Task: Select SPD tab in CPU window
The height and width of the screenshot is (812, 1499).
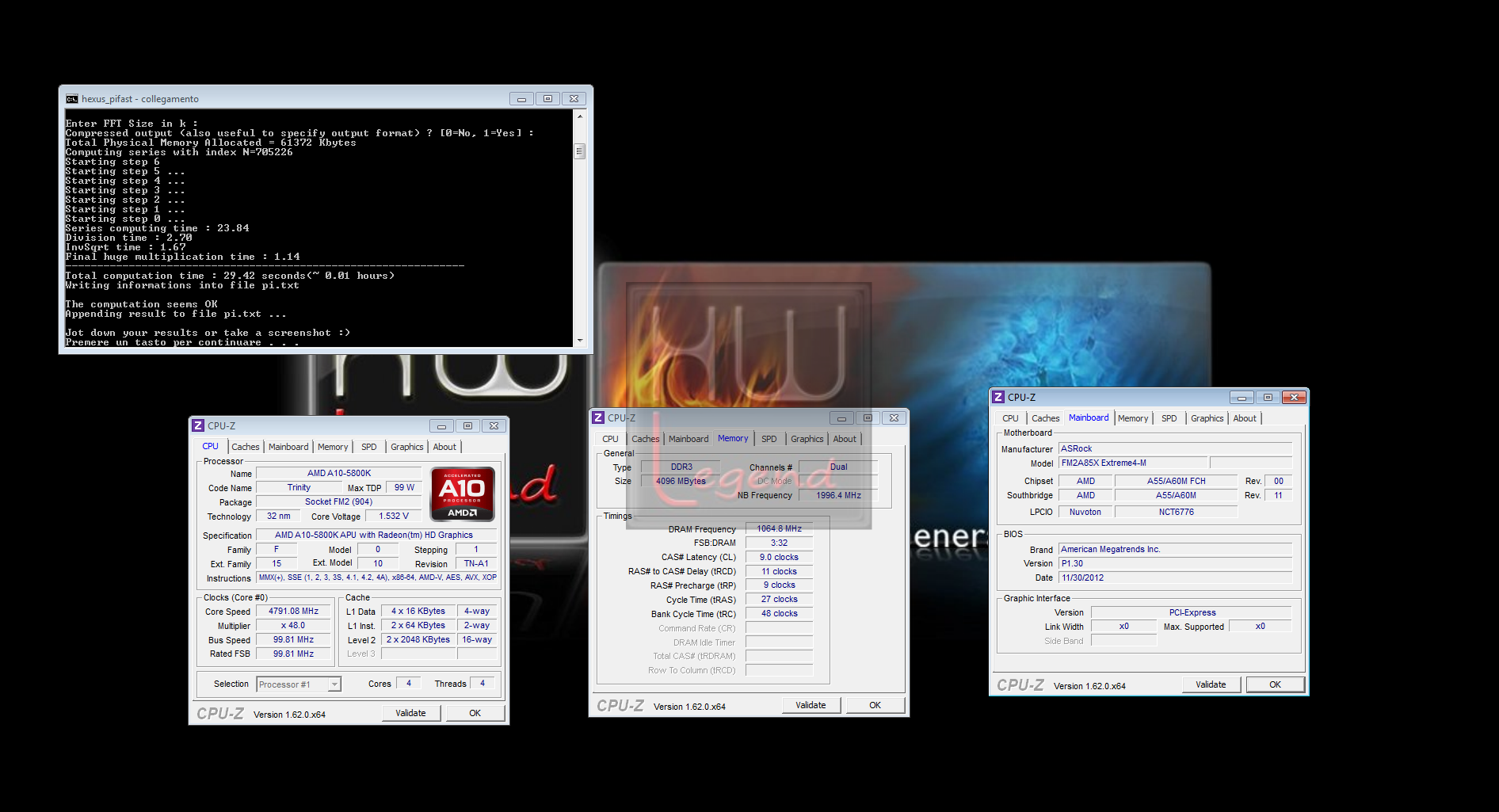Action: (x=369, y=447)
